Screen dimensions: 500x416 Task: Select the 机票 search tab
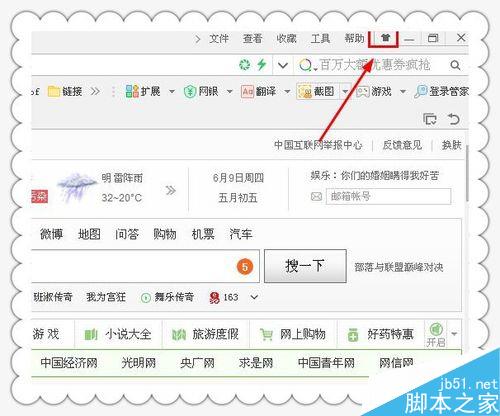[x=203, y=234]
